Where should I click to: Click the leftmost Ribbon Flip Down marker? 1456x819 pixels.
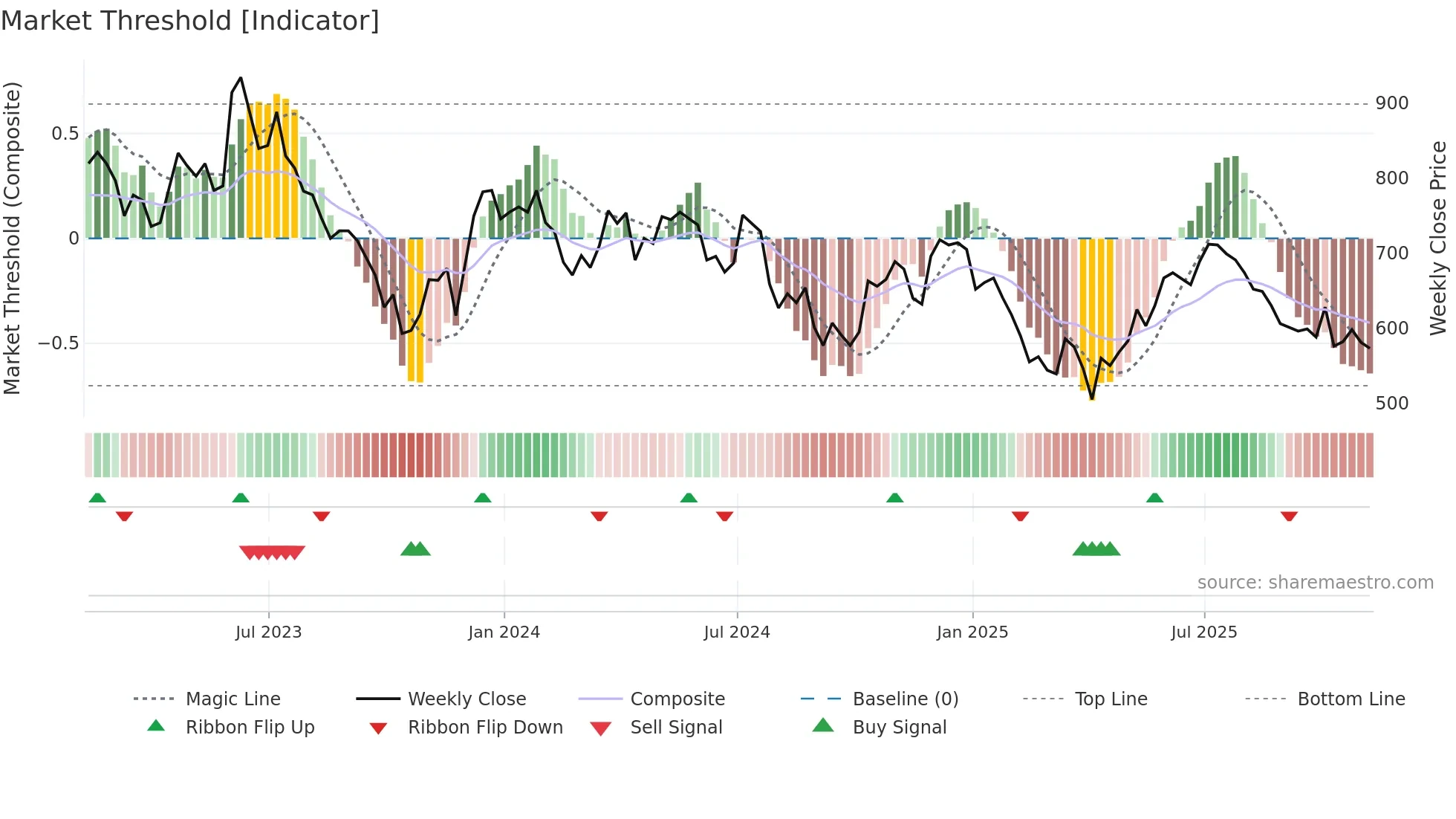tap(124, 516)
